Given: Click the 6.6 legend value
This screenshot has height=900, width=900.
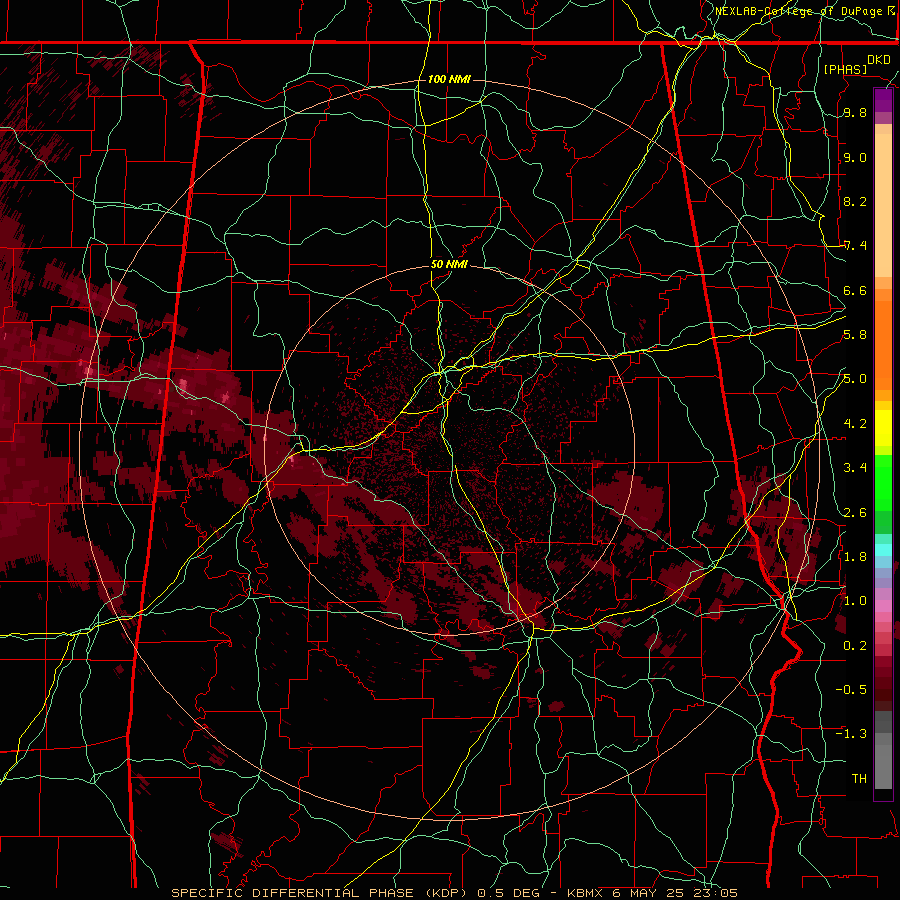Looking at the screenshot, I should pyautogui.click(x=855, y=290).
